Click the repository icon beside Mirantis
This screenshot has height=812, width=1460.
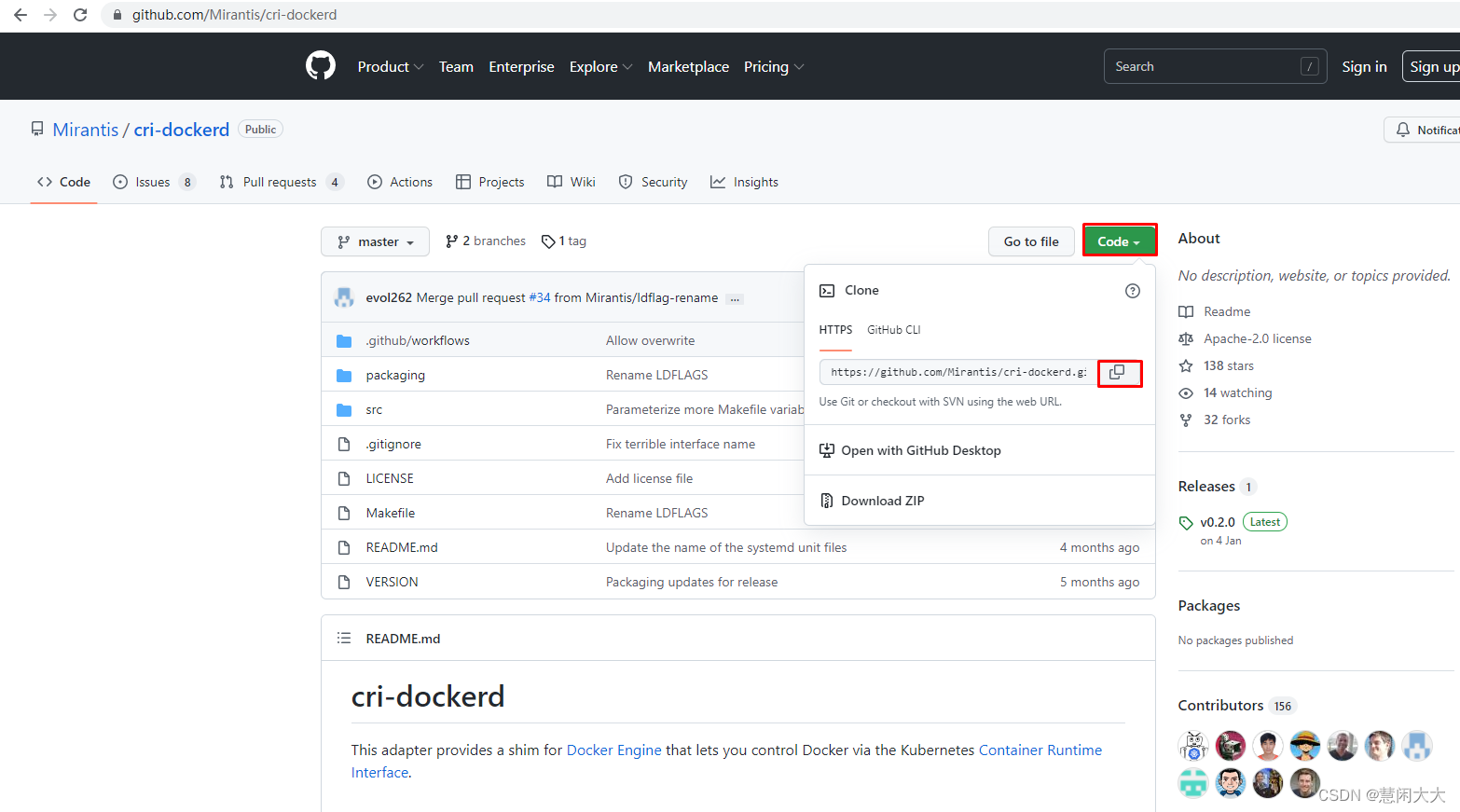(37, 130)
